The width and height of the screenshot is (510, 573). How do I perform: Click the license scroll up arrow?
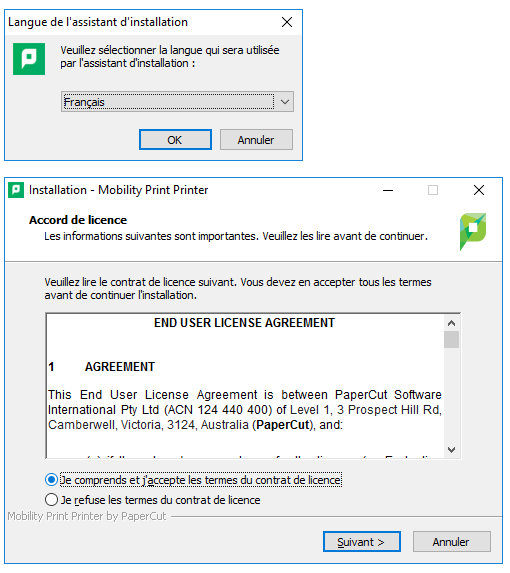pos(451,323)
